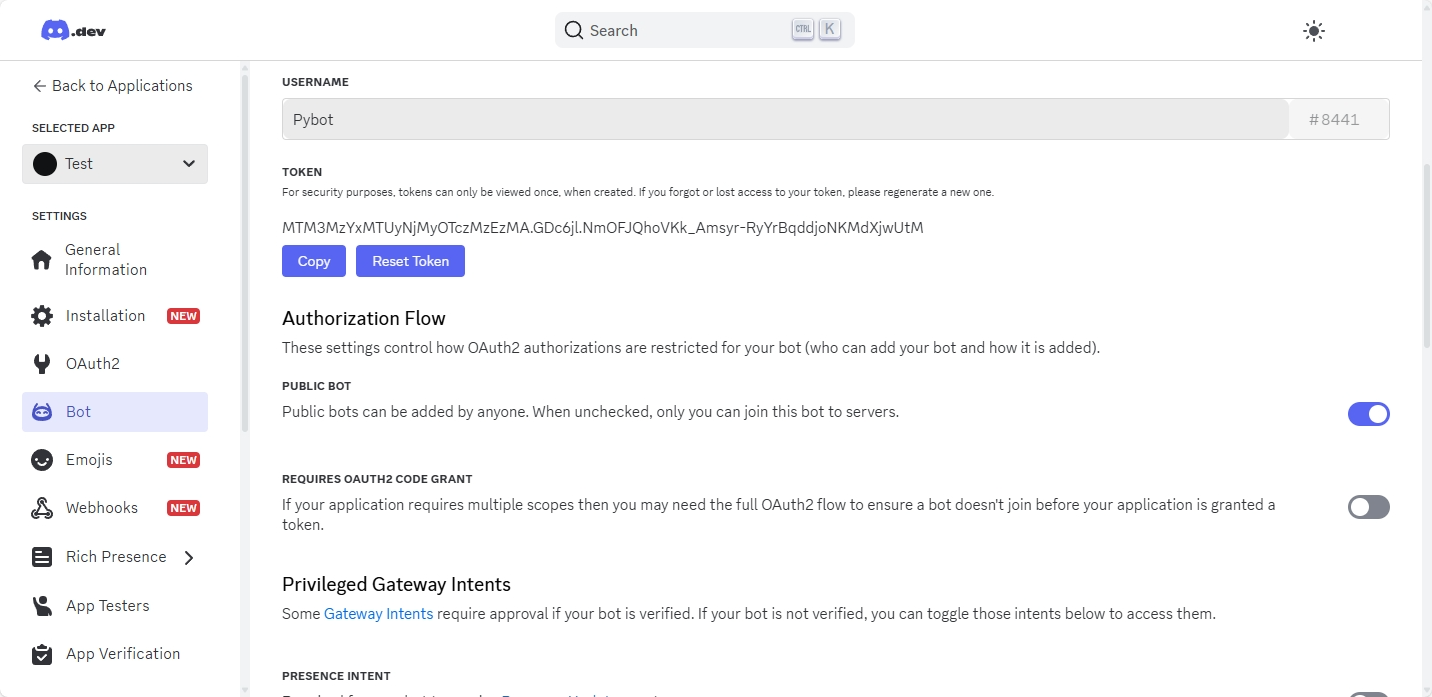Click the Test app avatar circle

coord(45,164)
